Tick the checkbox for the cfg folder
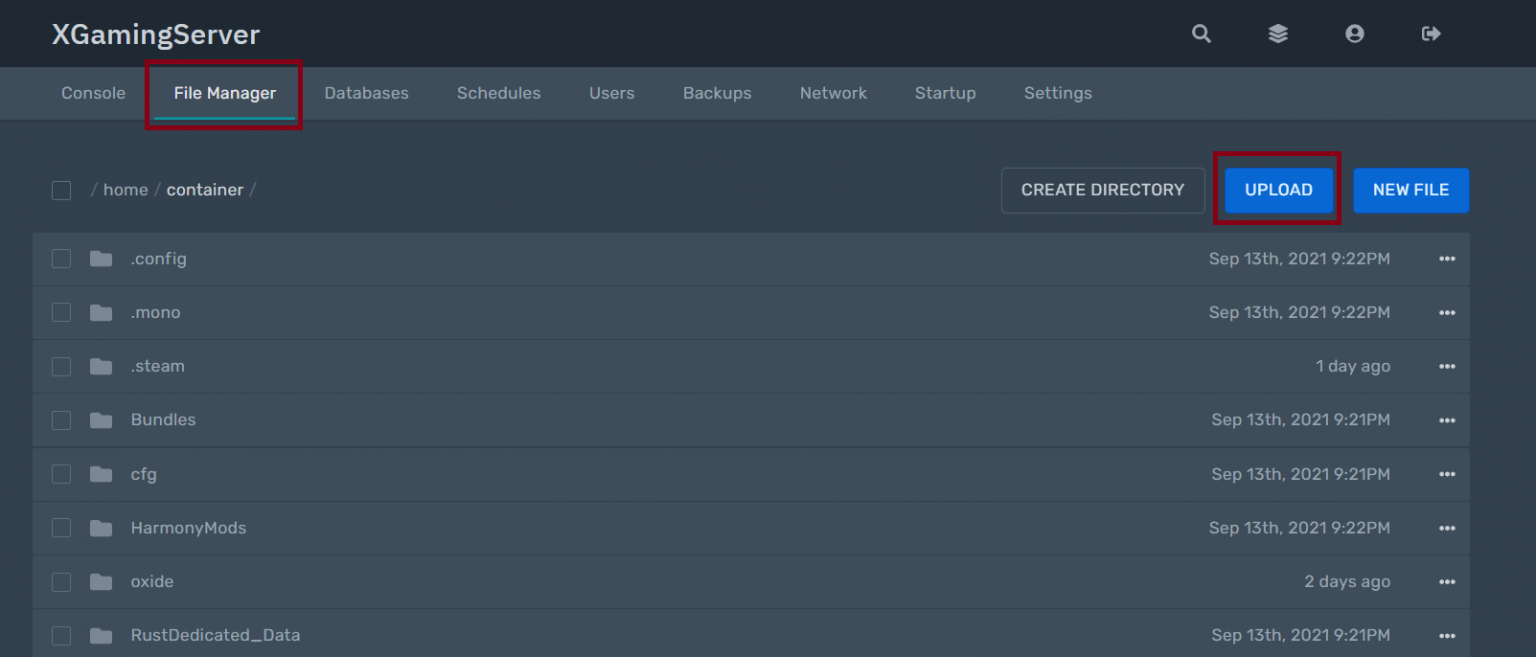The image size is (1536, 657). (61, 474)
